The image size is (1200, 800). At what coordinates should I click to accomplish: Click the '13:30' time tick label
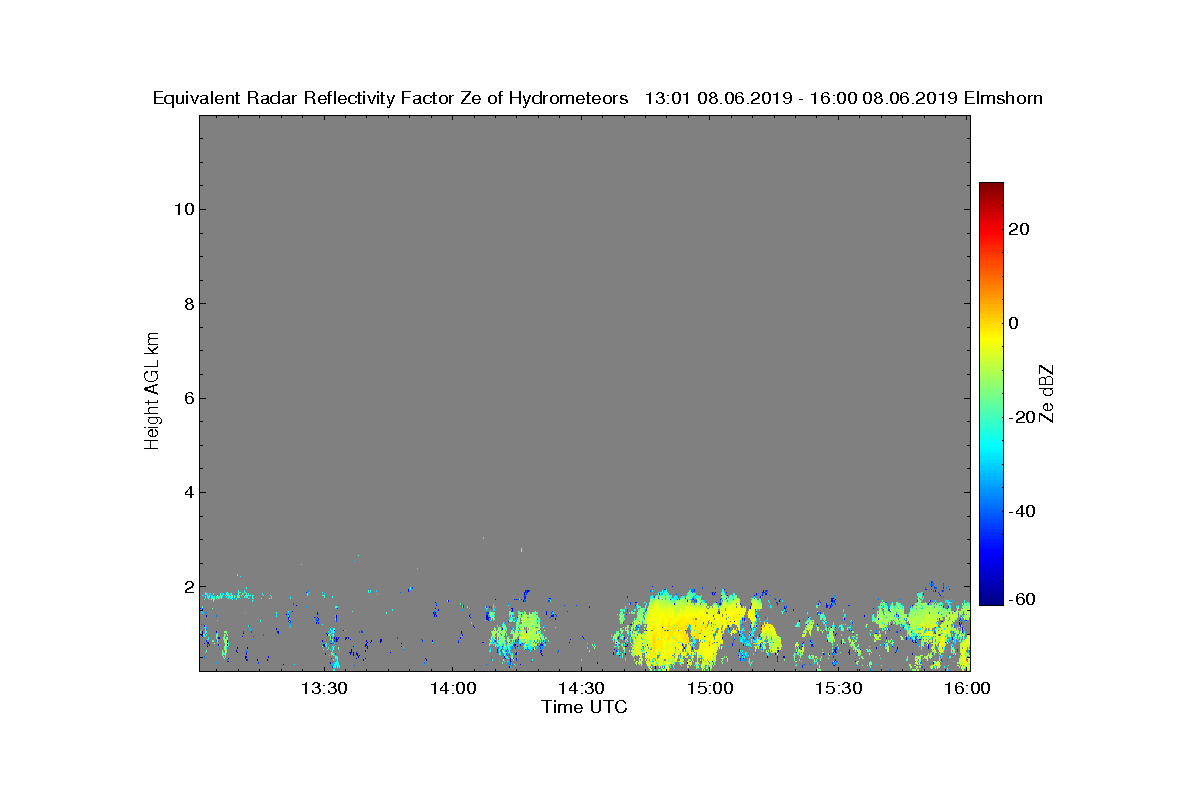point(324,688)
